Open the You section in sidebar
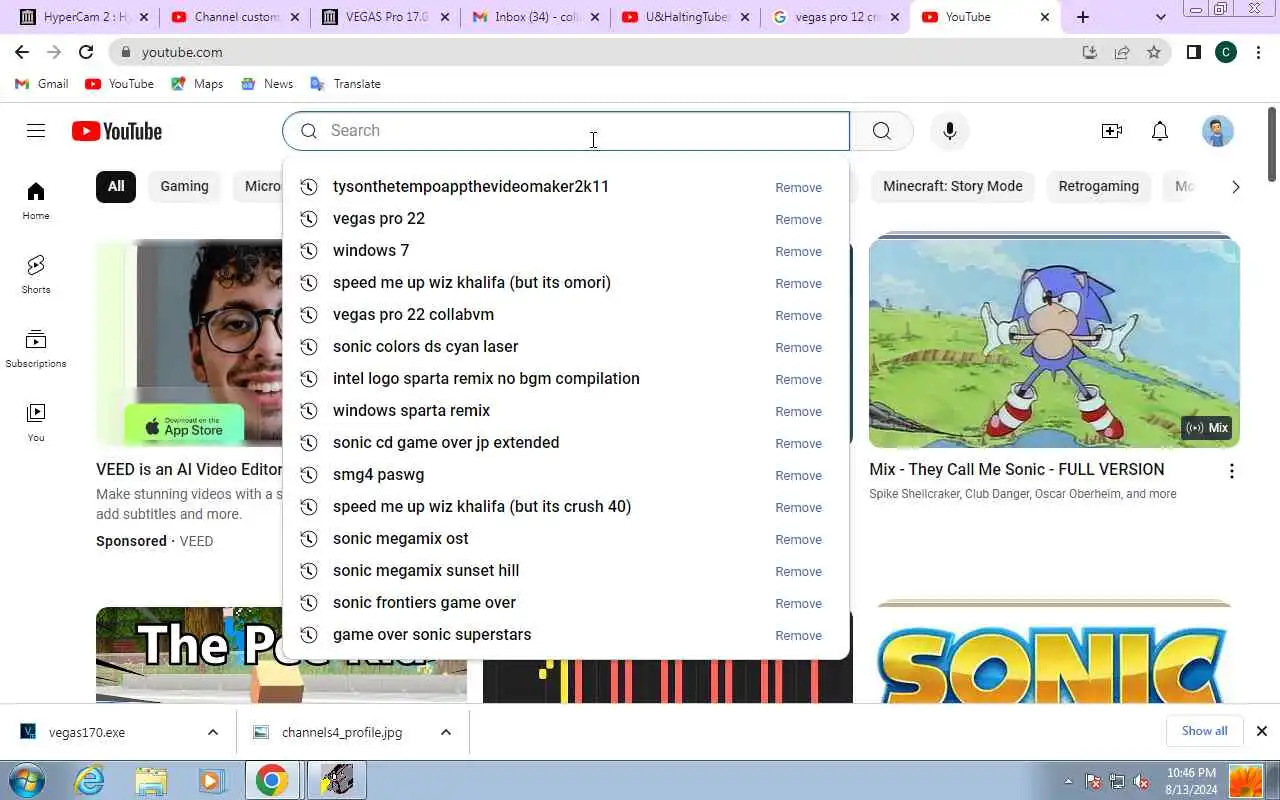Screen dimensions: 1280x800 click(x=36, y=422)
